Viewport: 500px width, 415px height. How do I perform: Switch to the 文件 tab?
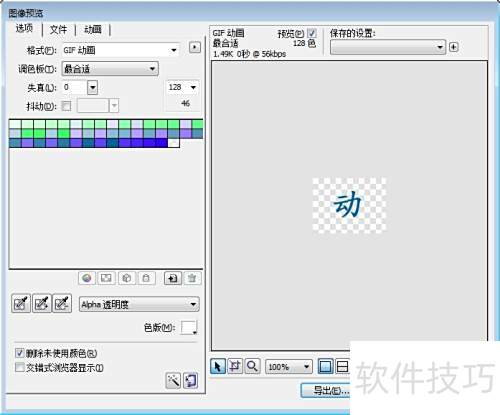[58, 30]
